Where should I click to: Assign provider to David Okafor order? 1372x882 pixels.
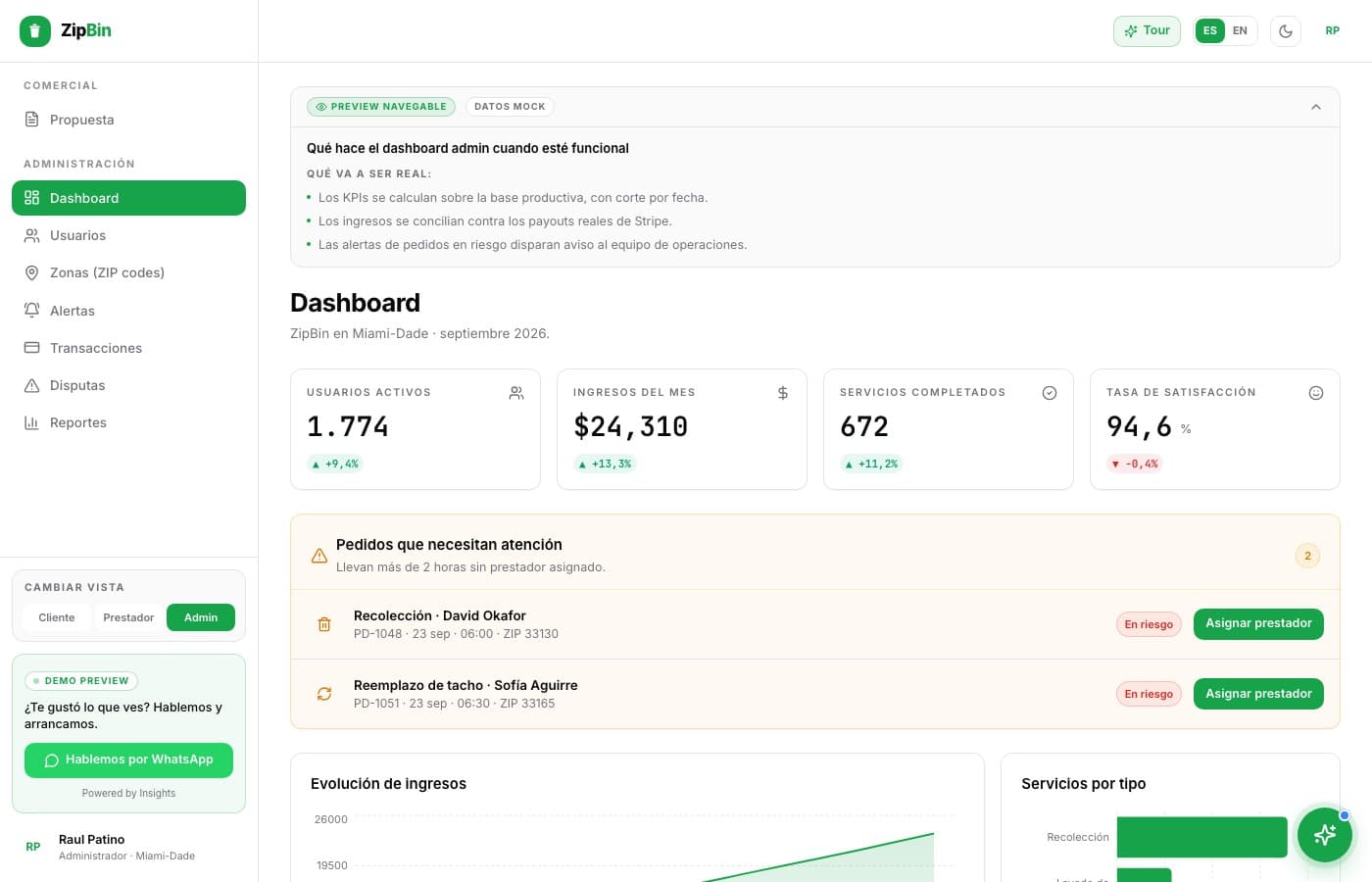tap(1258, 624)
